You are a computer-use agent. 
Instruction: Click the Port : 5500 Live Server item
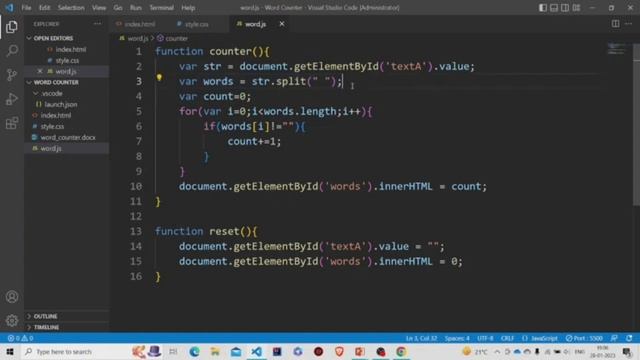tap(584, 338)
